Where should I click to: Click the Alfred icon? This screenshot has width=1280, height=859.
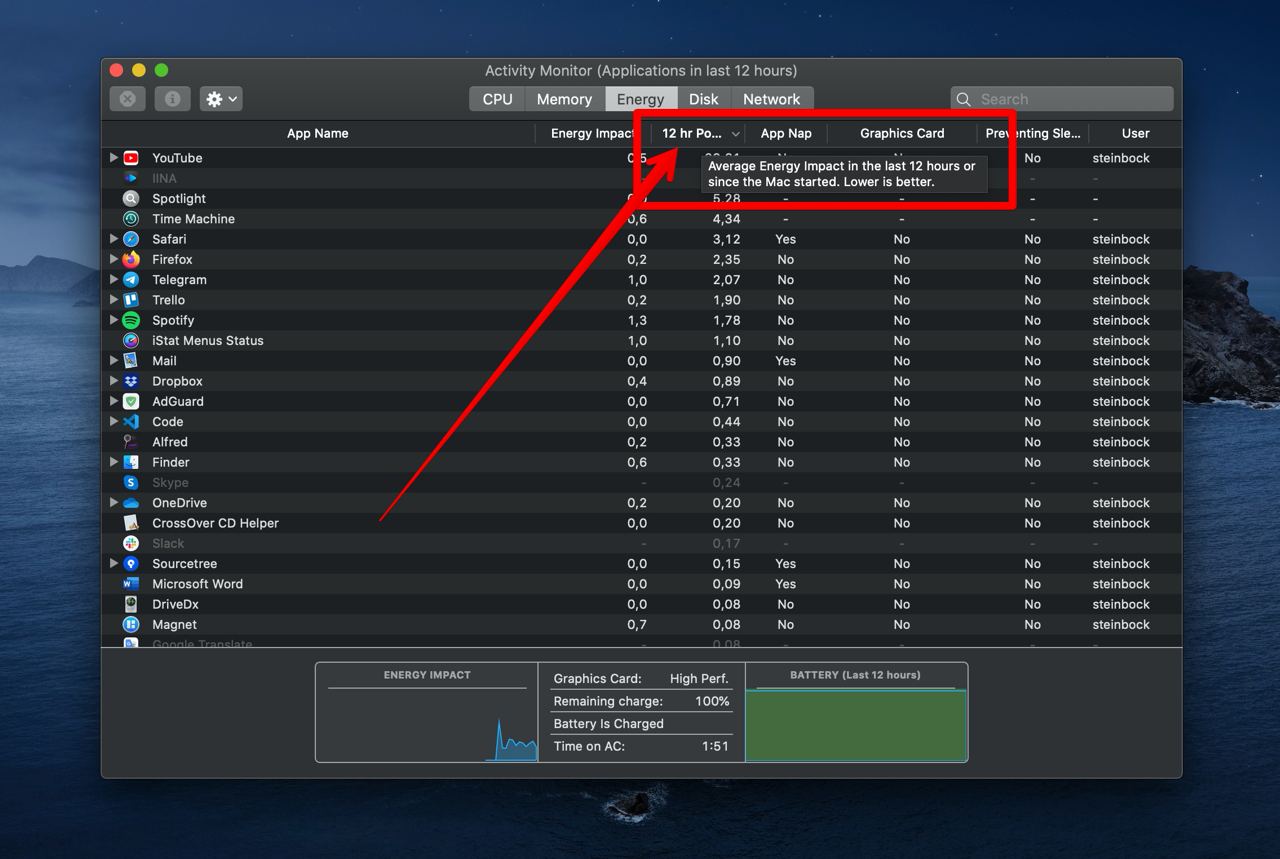point(131,442)
